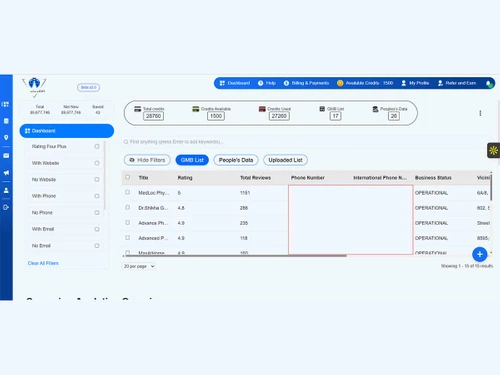Click the Title column header
The width and height of the screenshot is (500, 375).
tap(143, 178)
